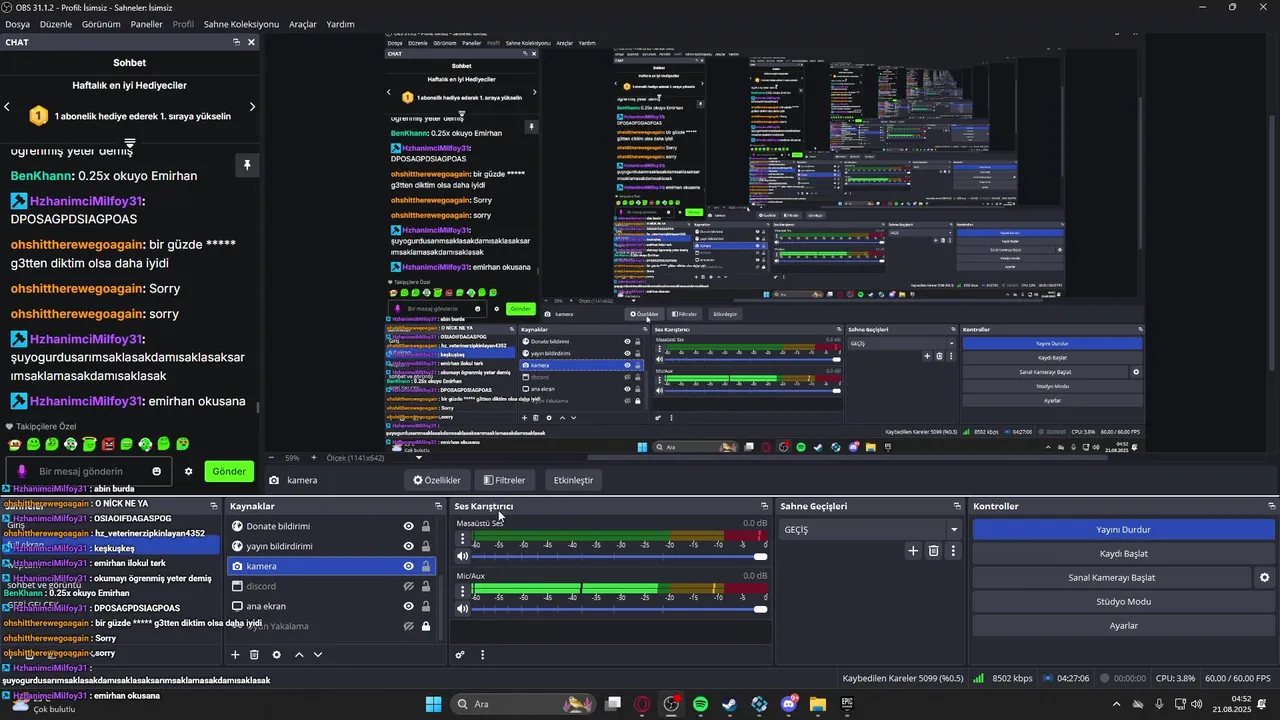Open chat settings gear icon
The width and height of the screenshot is (1280, 720).
(x=188, y=471)
